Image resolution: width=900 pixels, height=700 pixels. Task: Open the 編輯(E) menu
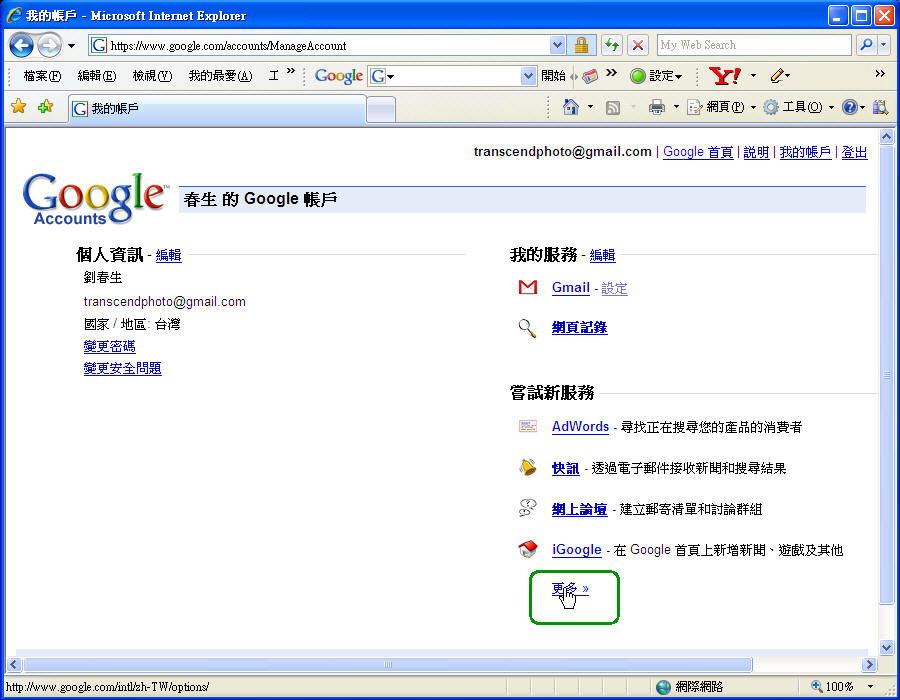[x=96, y=76]
